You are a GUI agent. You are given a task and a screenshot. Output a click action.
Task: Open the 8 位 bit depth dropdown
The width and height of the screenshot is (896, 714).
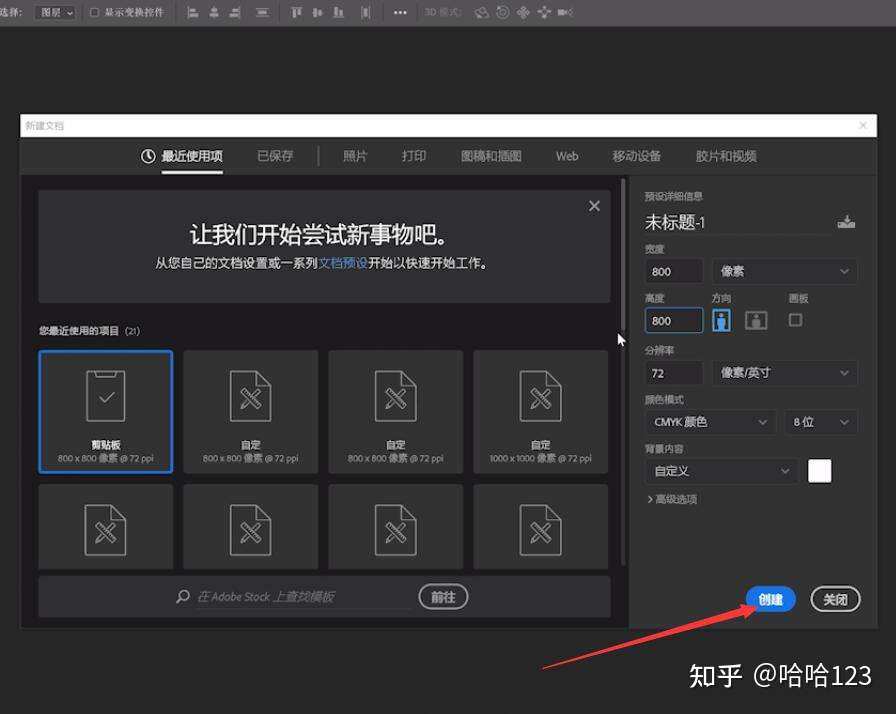pos(821,422)
